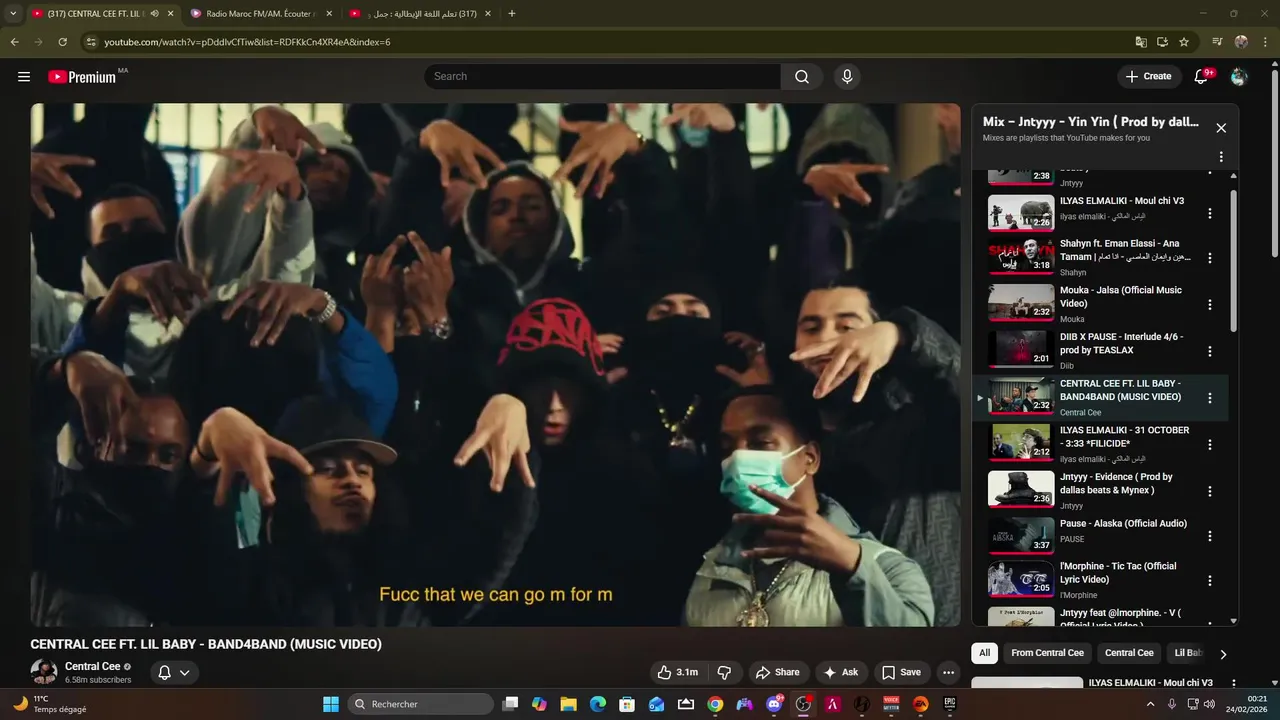Start voice search with microphone icon

[x=847, y=77]
